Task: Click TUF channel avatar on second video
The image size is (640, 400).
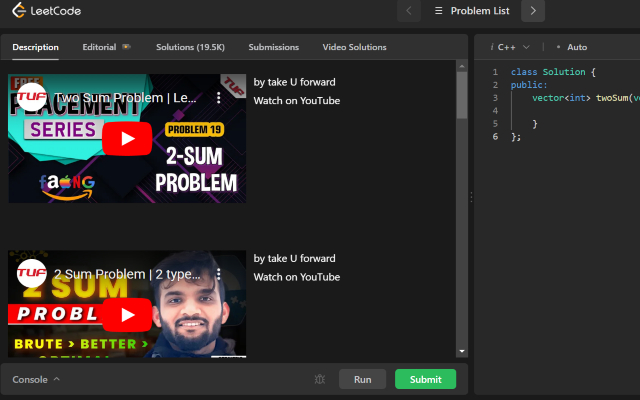Action: coord(31,273)
